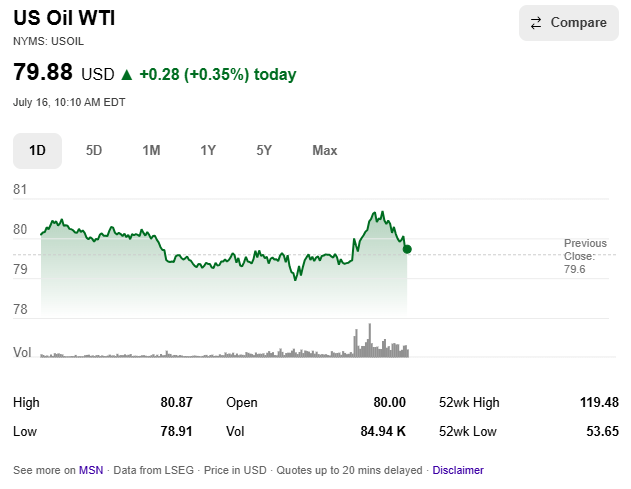
Task: Click the US Oil WTI title
Action: click(64, 18)
